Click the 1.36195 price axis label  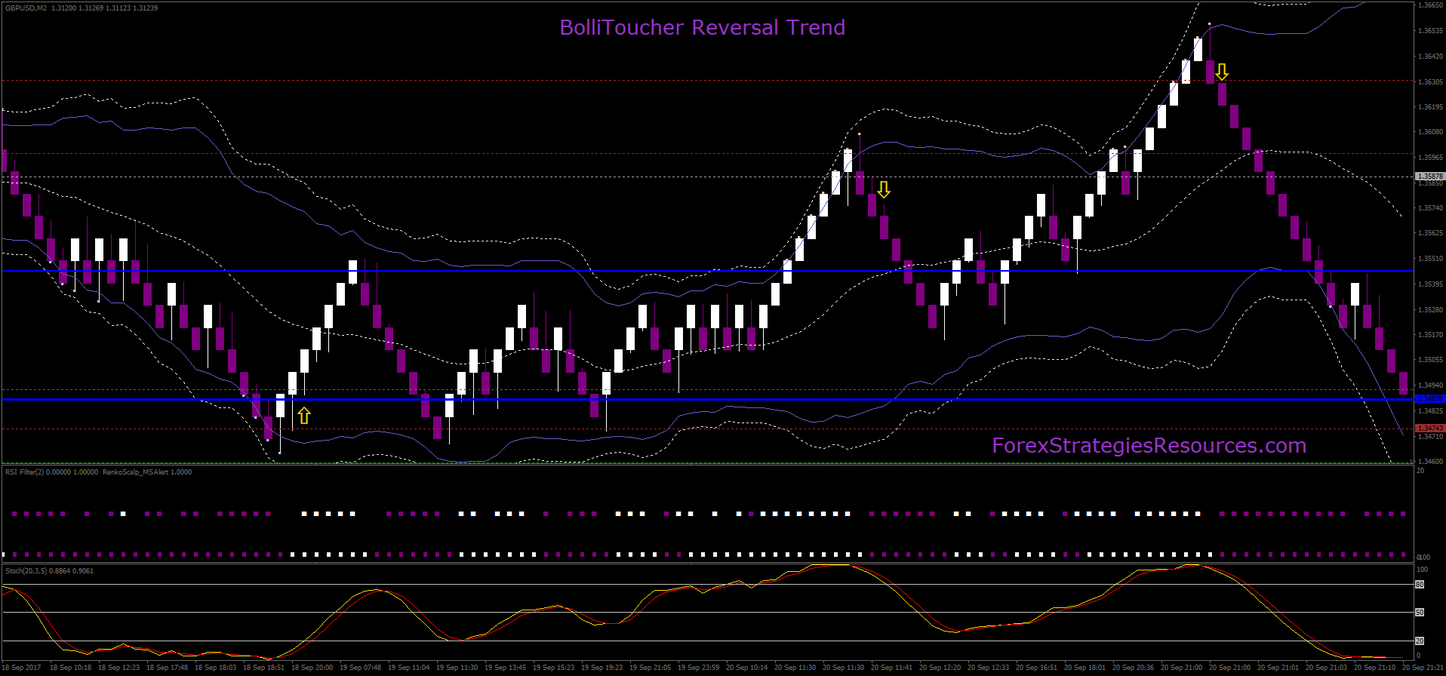click(1430, 106)
